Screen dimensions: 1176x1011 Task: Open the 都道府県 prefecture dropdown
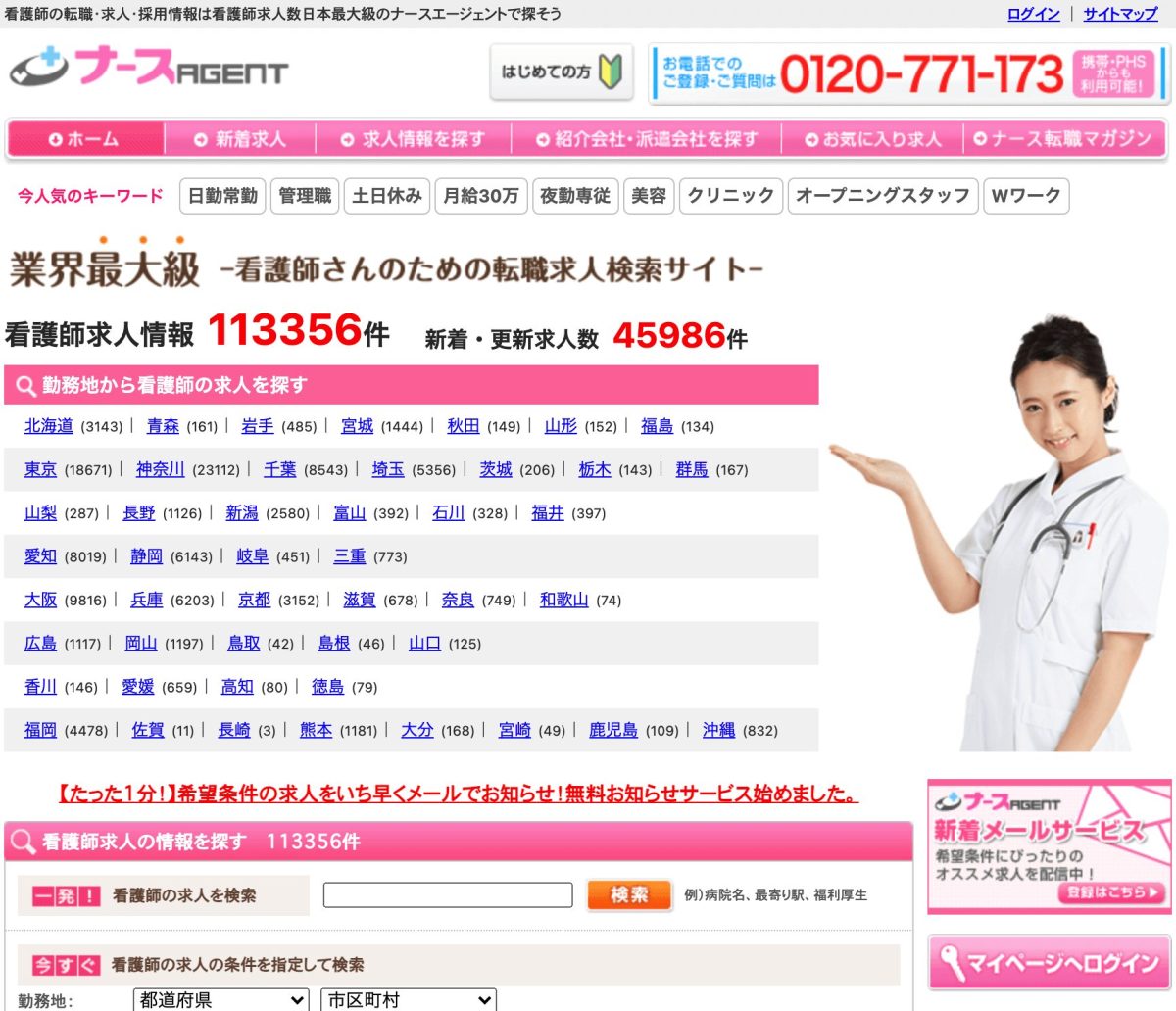click(221, 1000)
